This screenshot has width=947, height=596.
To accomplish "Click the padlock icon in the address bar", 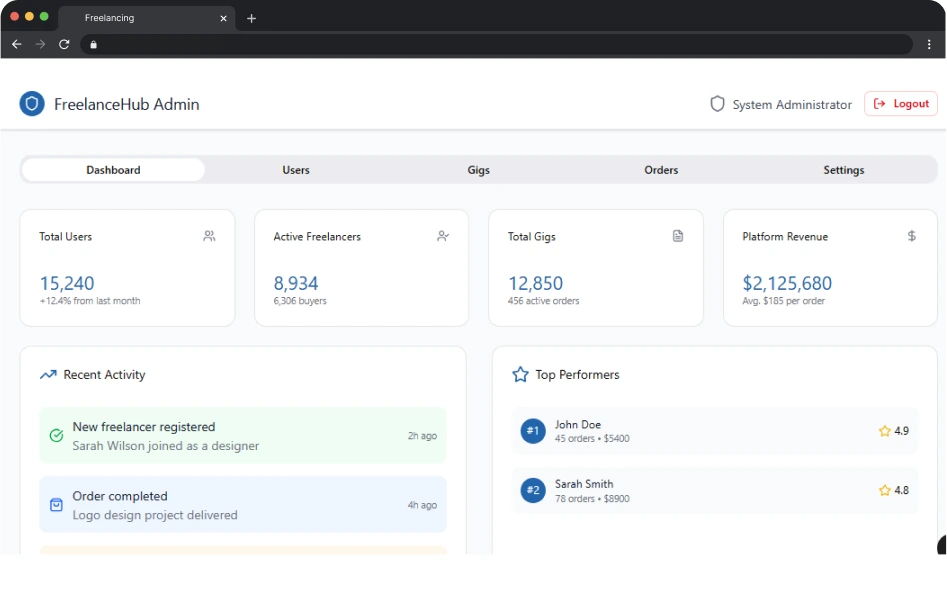I will 94,45.
